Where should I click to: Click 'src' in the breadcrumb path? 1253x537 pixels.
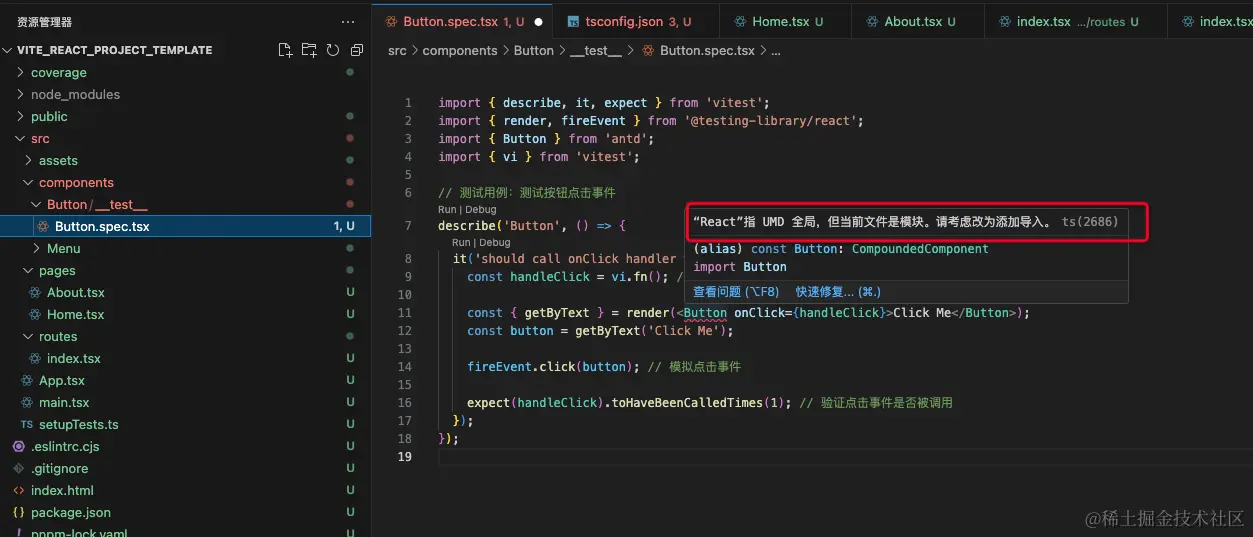(397, 50)
